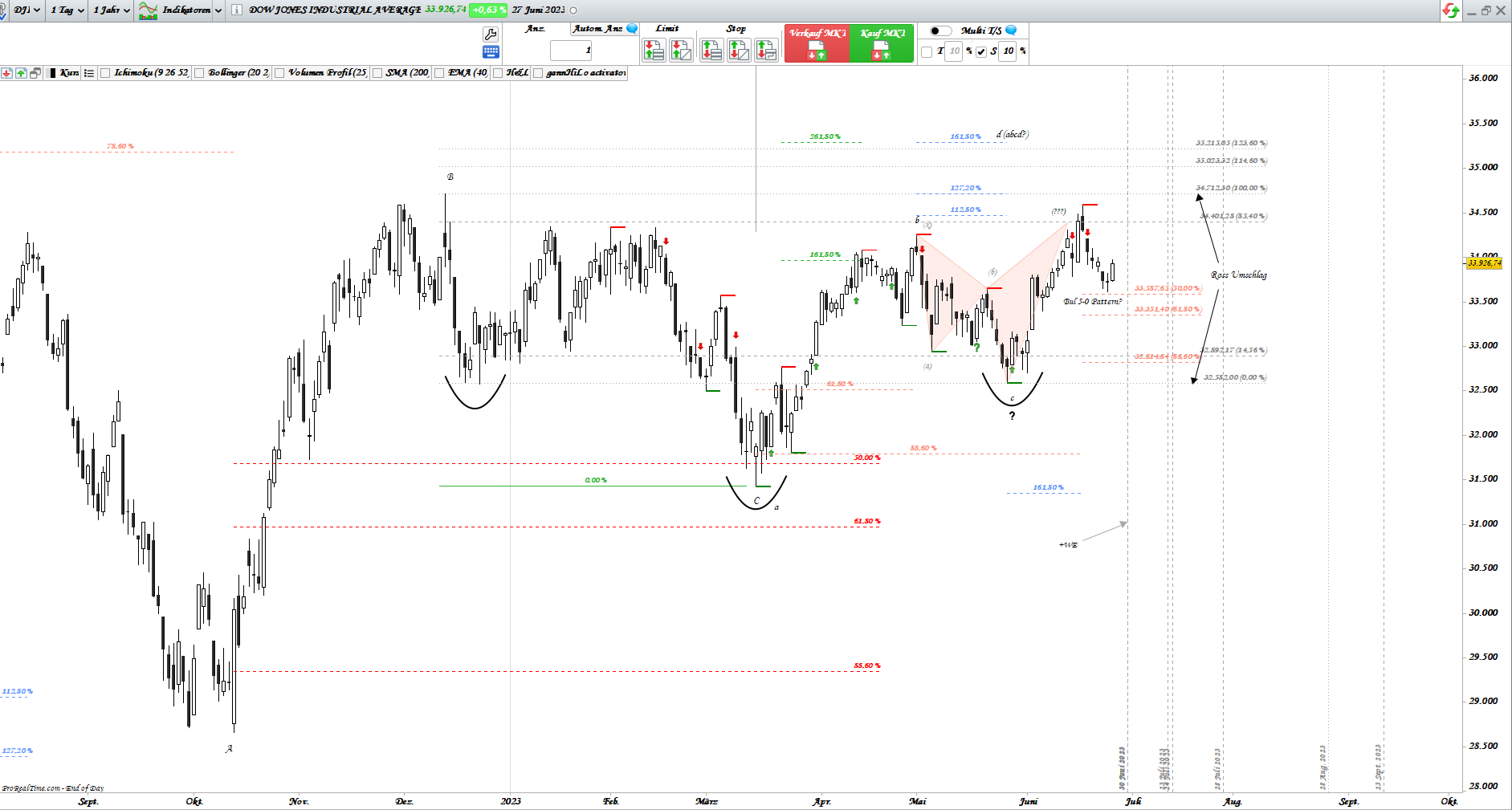The width and height of the screenshot is (1512, 810).
Task: Click the green 'Kauf MKT' buy button
Action: (882, 43)
